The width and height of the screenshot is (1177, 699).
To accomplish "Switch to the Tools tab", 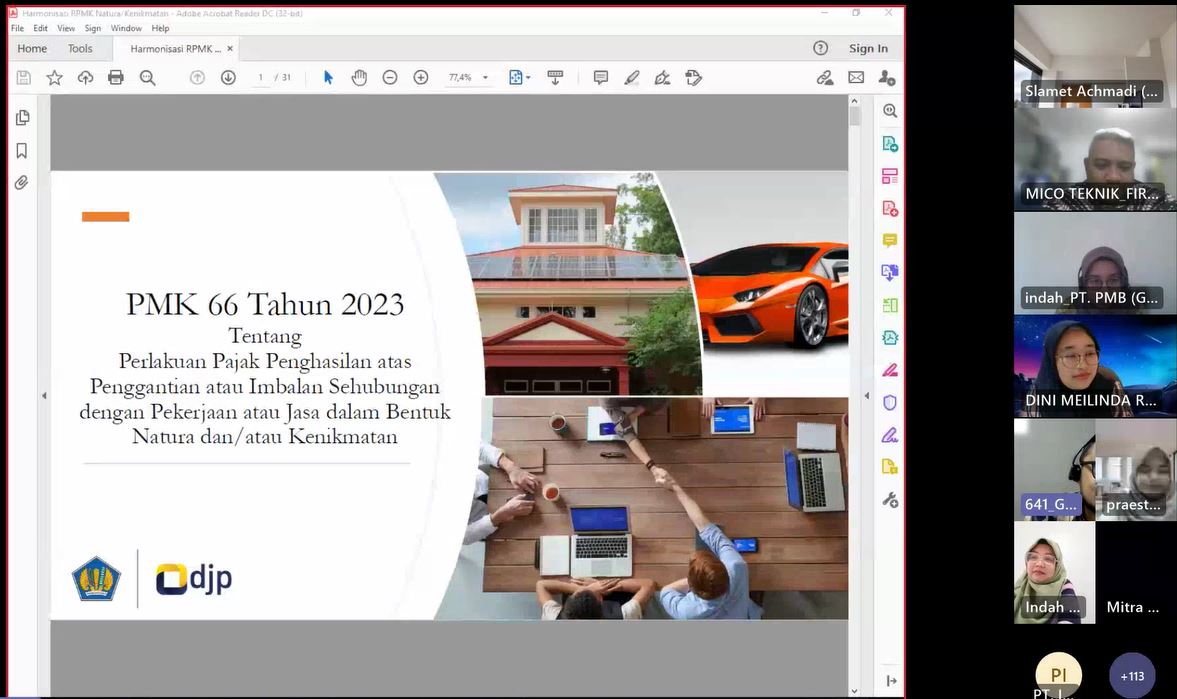I will click(x=80, y=48).
